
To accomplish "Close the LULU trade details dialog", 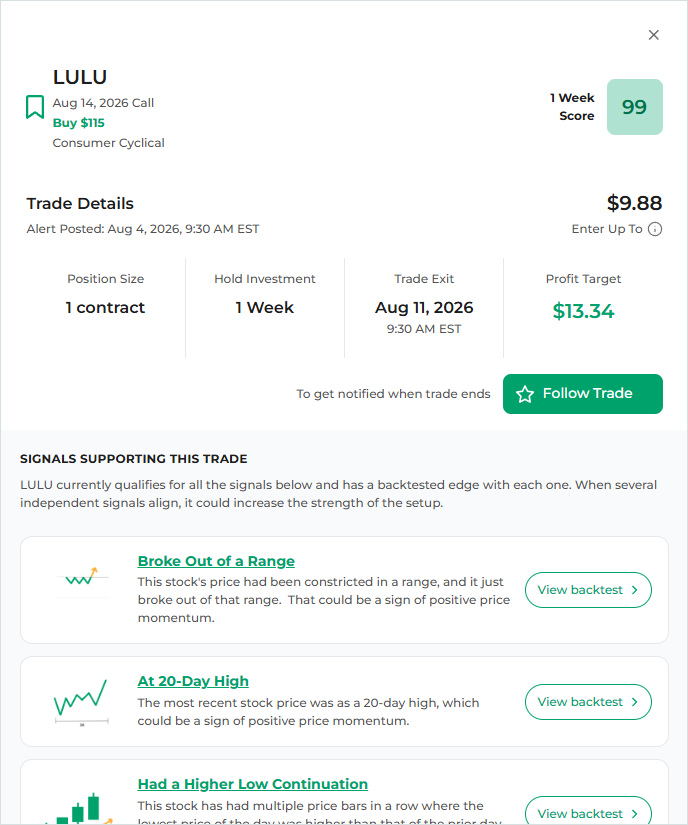I will click(x=653, y=35).
